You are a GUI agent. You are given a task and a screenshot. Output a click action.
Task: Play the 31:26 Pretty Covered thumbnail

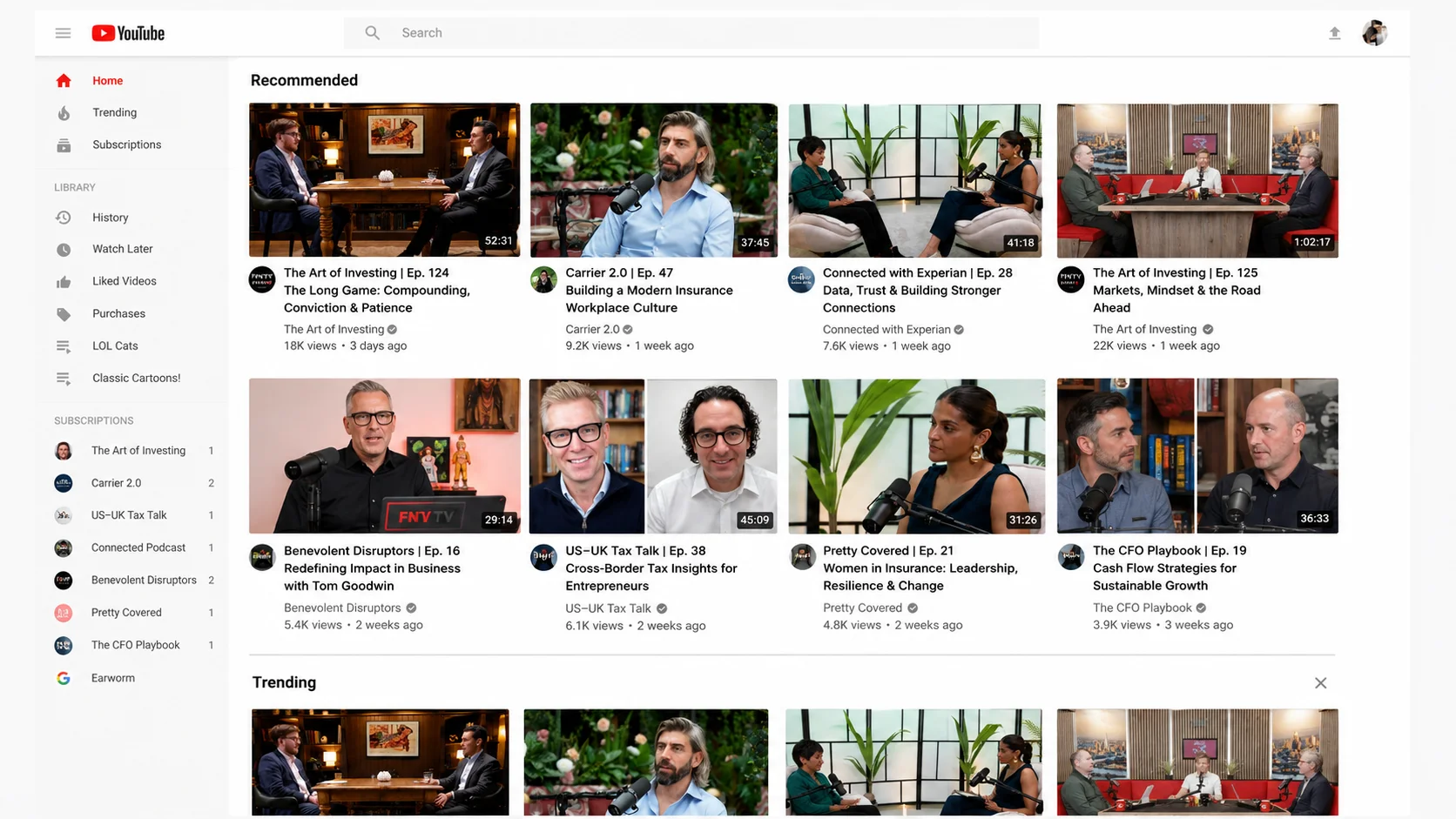917,456
